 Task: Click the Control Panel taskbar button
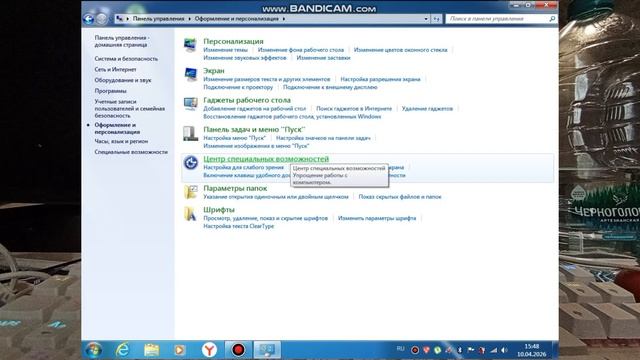[x=267, y=350]
